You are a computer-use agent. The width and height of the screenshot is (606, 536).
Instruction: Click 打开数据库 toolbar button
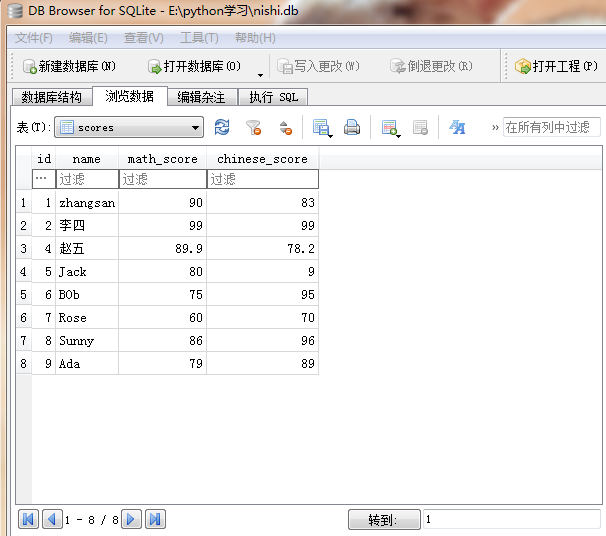[x=194, y=66]
